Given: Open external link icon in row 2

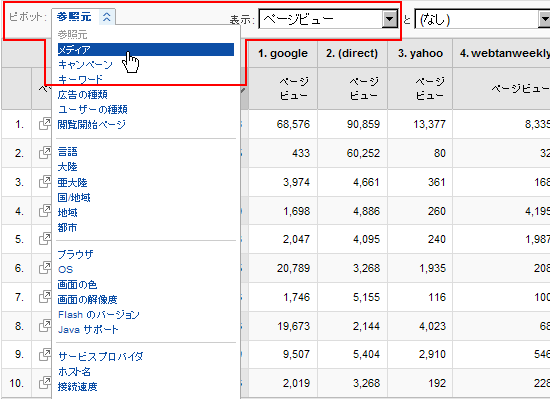Looking at the screenshot, I should (x=45, y=153).
